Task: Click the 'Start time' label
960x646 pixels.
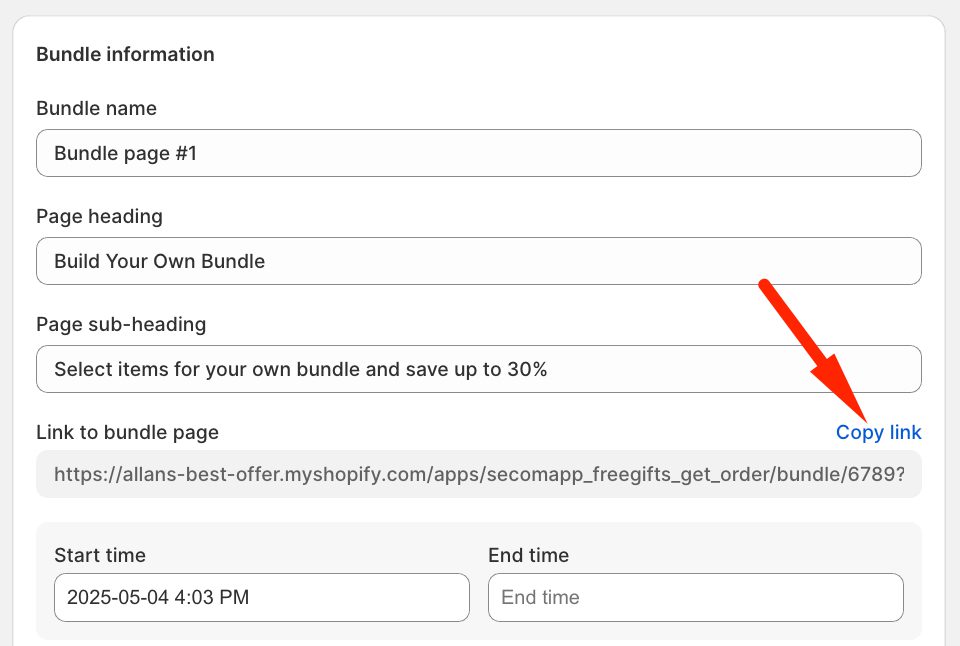Action: pos(100,555)
